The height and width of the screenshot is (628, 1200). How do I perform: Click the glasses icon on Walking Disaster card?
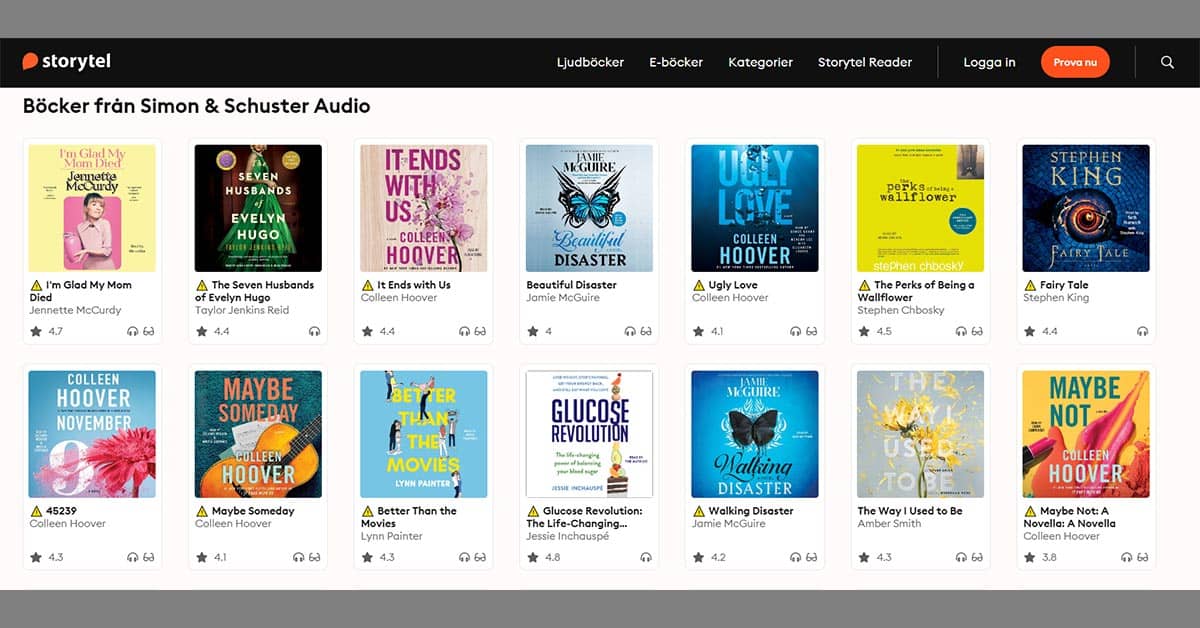[x=812, y=557]
